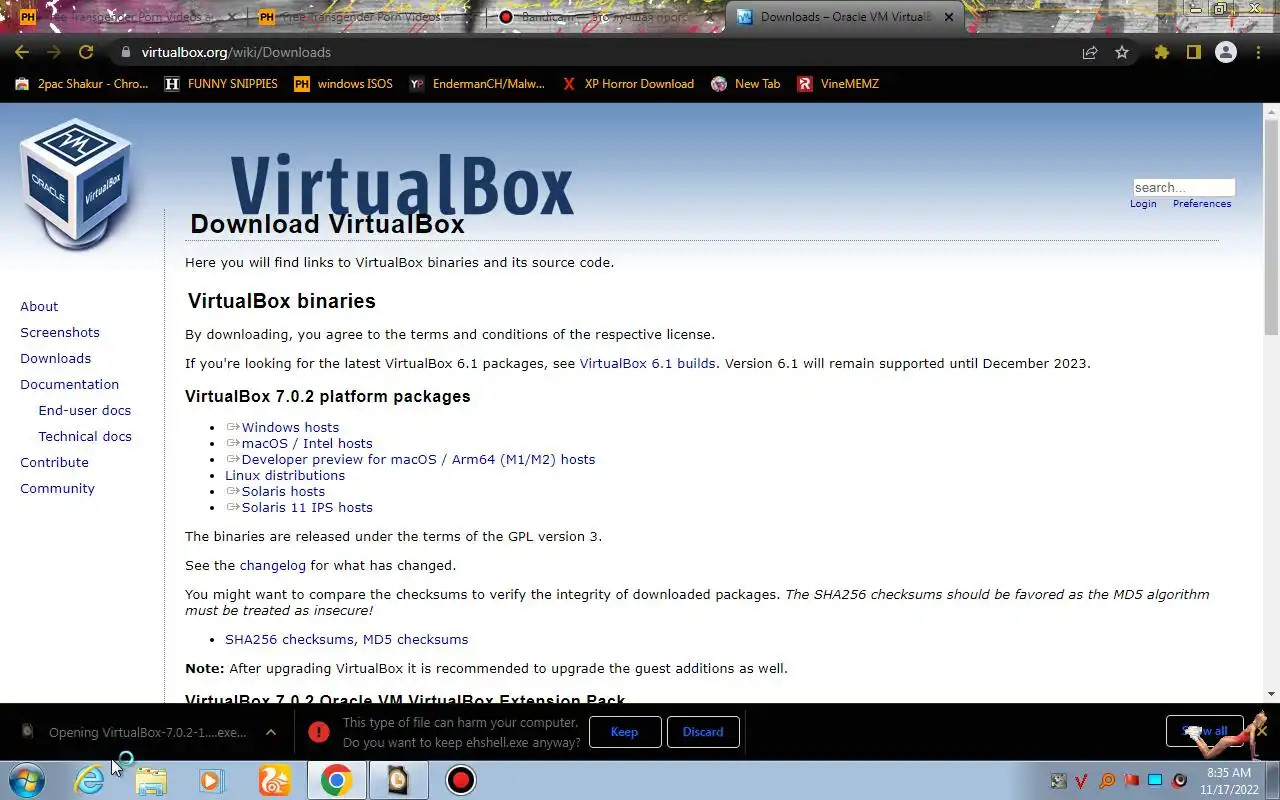The height and width of the screenshot is (800, 1280).
Task: Open Documentation in the sidebar
Action: click(69, 384)
